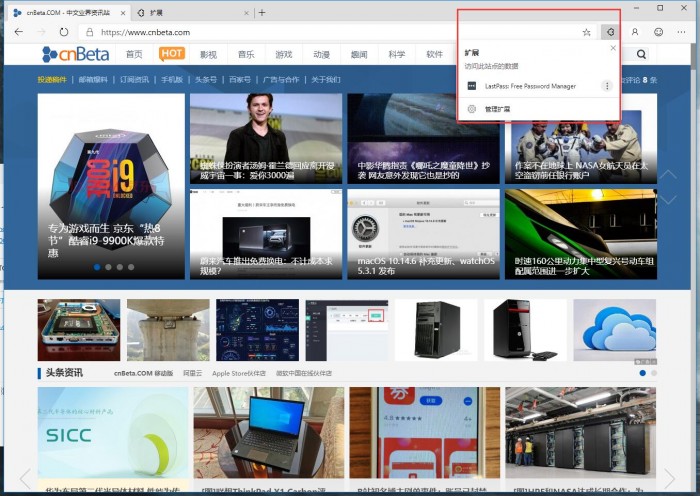Open the HOT navigation item
This screenshot has height=496, width=700.
pos(171,54)
